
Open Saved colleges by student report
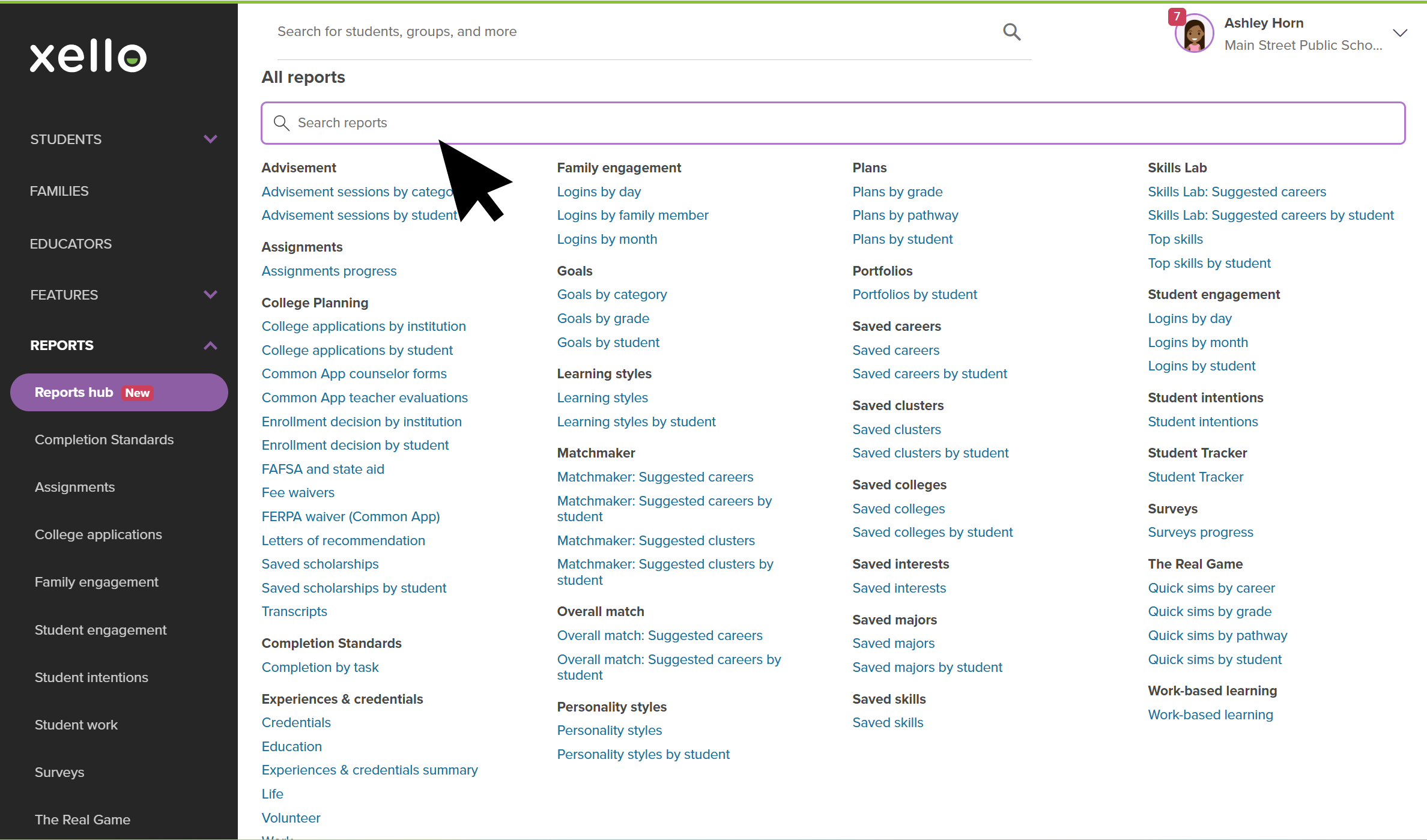(933, 532)
